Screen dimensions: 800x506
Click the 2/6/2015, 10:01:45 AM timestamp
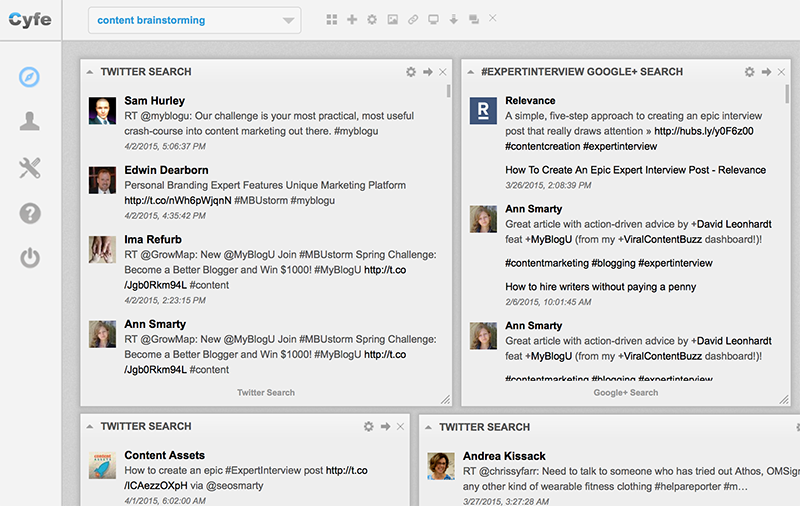(548, 302)
